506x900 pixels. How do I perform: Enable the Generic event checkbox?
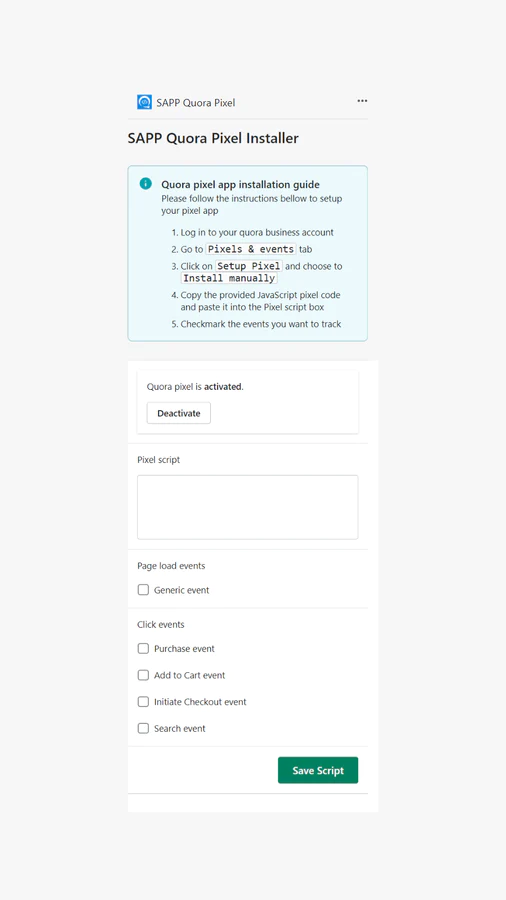[143, 590]
